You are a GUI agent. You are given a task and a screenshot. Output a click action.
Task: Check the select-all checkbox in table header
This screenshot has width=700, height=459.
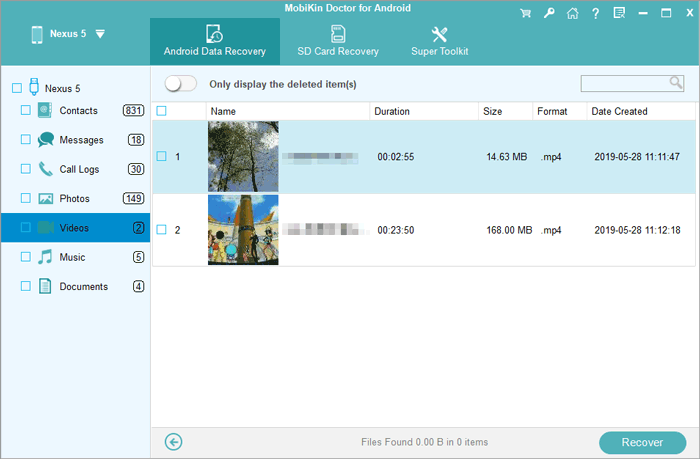tap(162, 111)
